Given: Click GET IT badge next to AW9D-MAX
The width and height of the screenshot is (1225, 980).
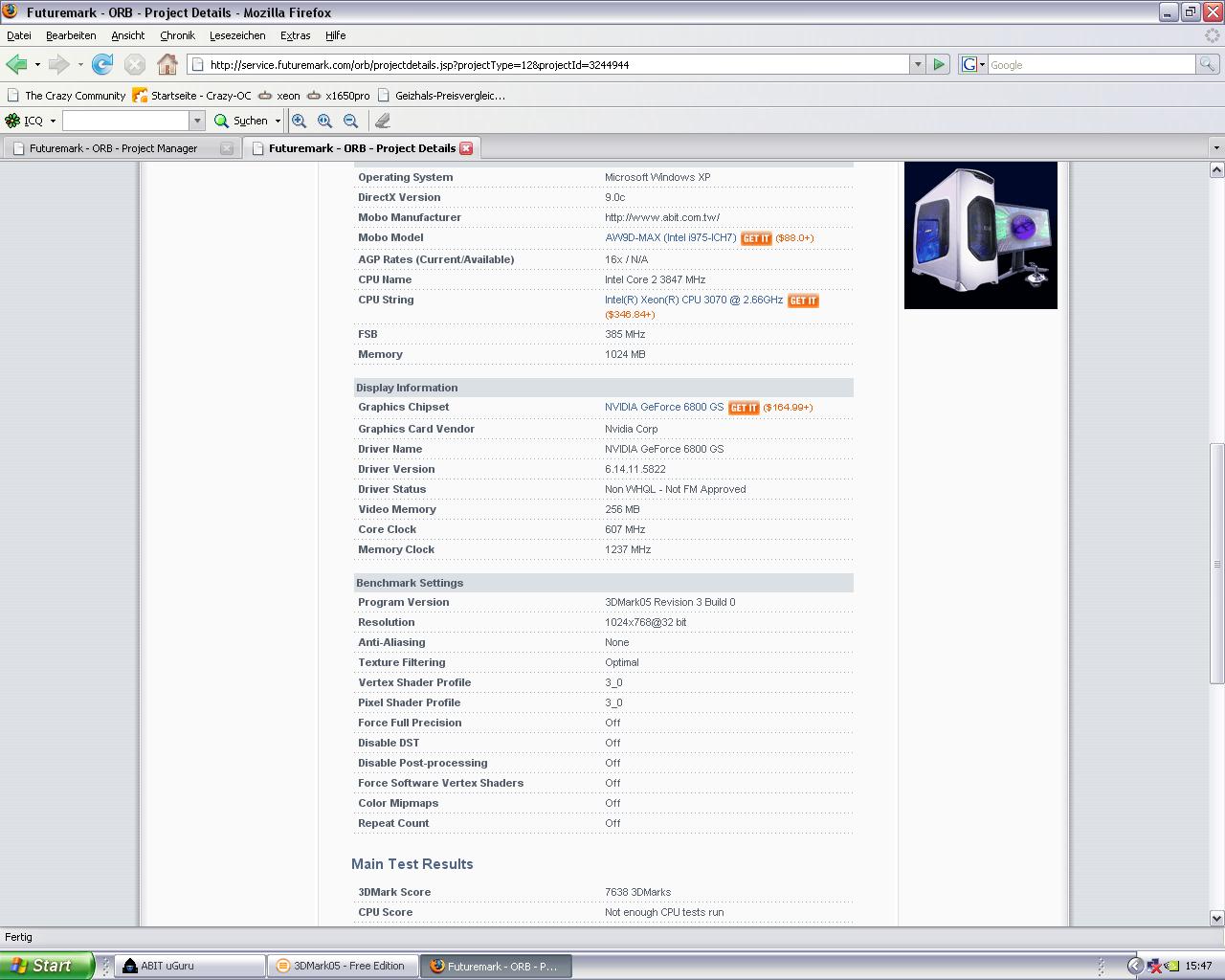Looking at the screenshot, I should tap(756, 238).
